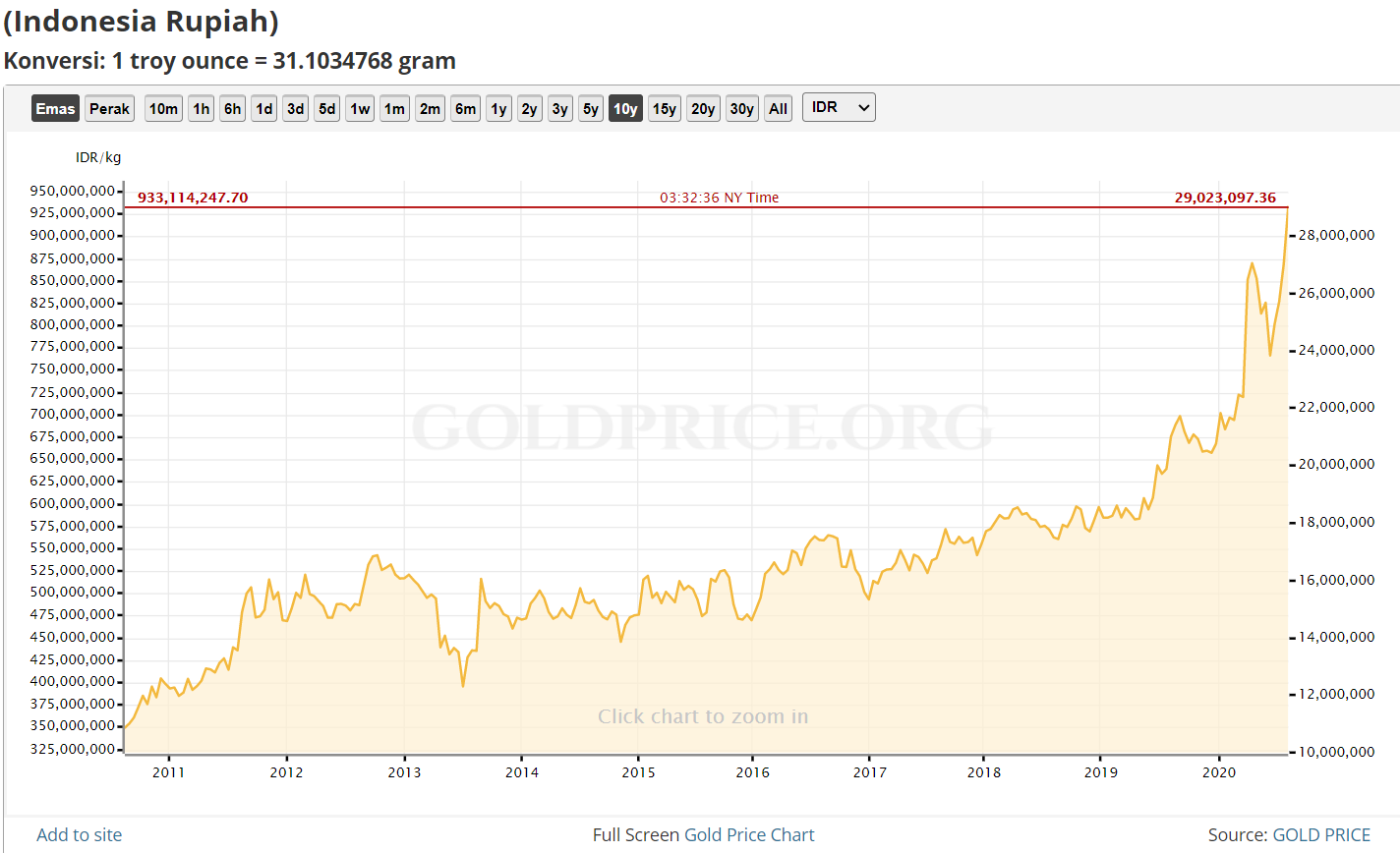1400x853 pixels.
Task: Set chart range to 5d
Action: pyautogui.click(x=327, y=109)
